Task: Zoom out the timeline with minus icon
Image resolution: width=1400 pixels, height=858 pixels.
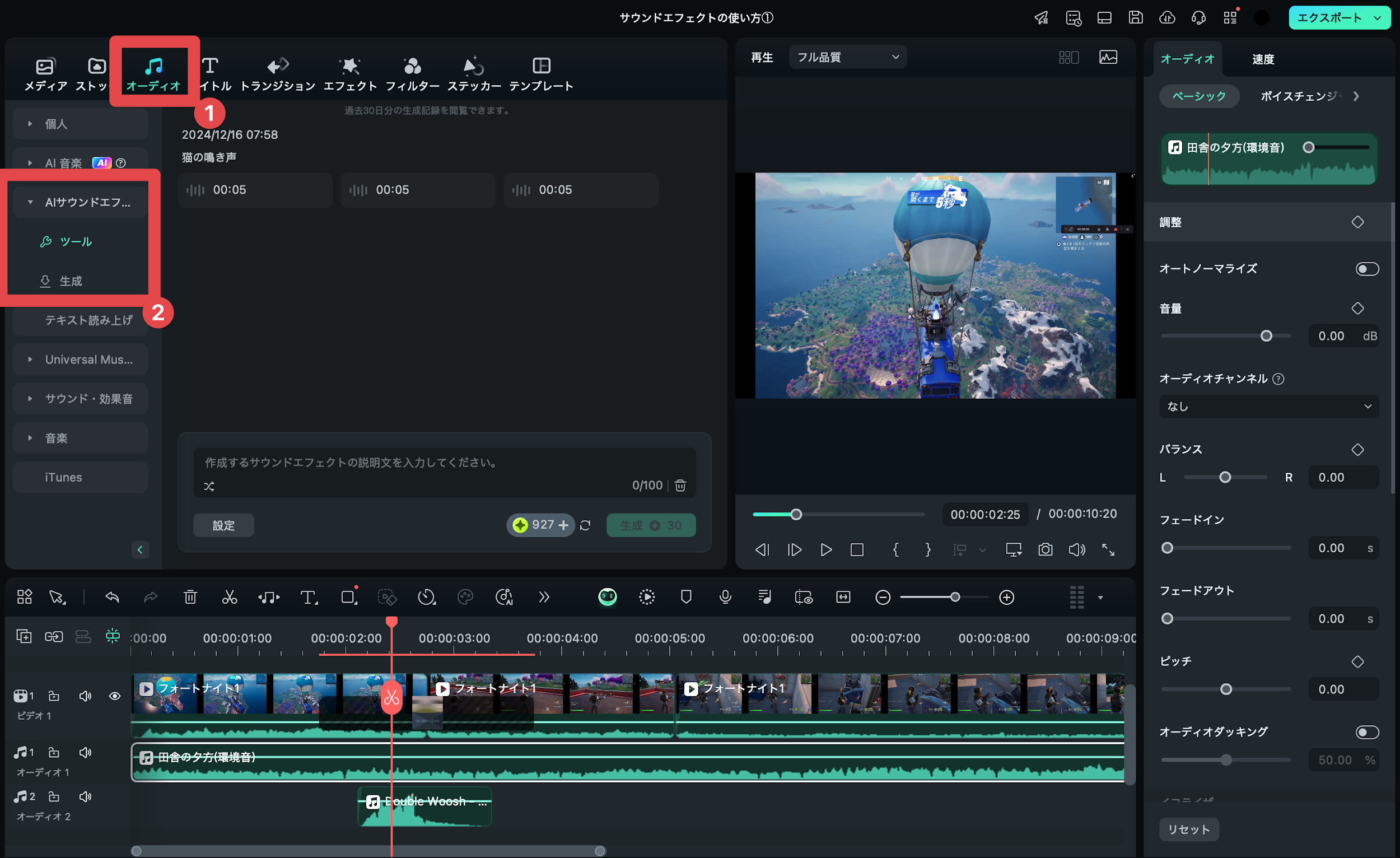Action: 883,597
